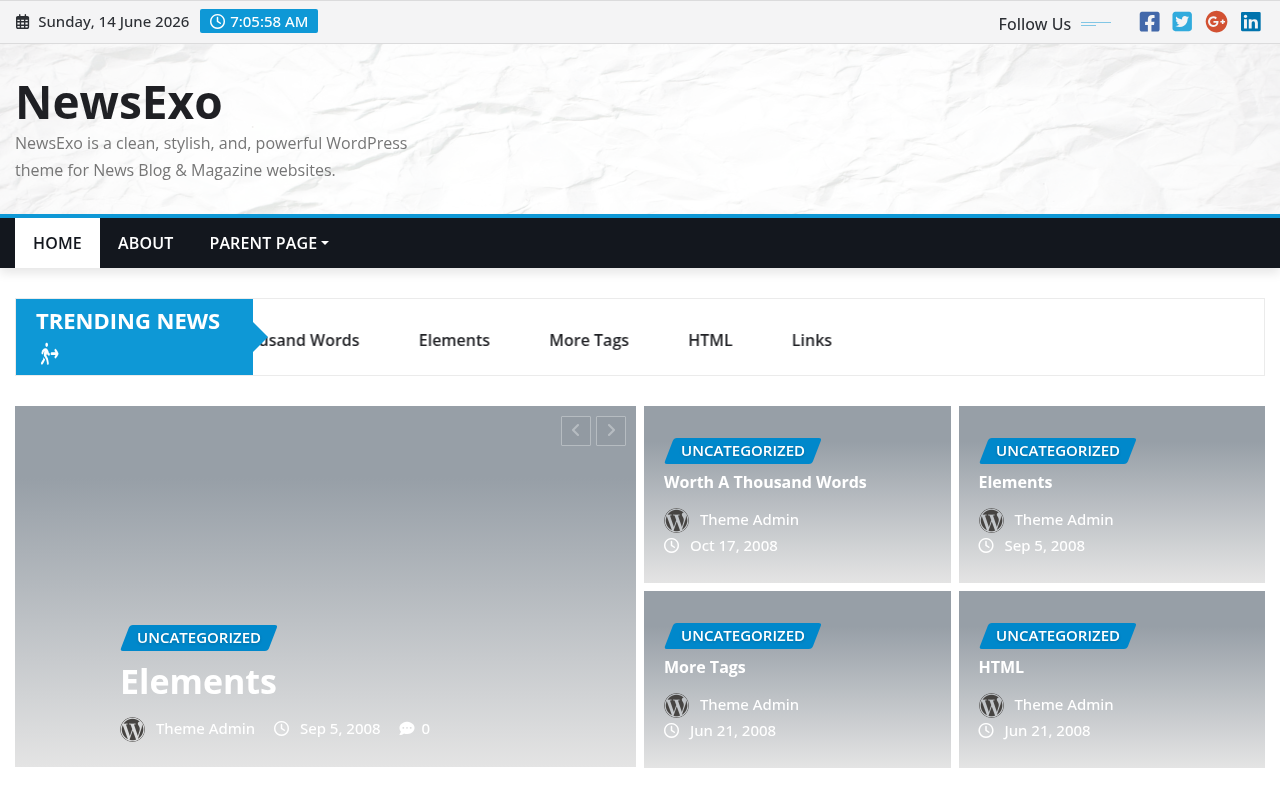Click the clock icon on the More Tags card

click(x=672, y=731)
